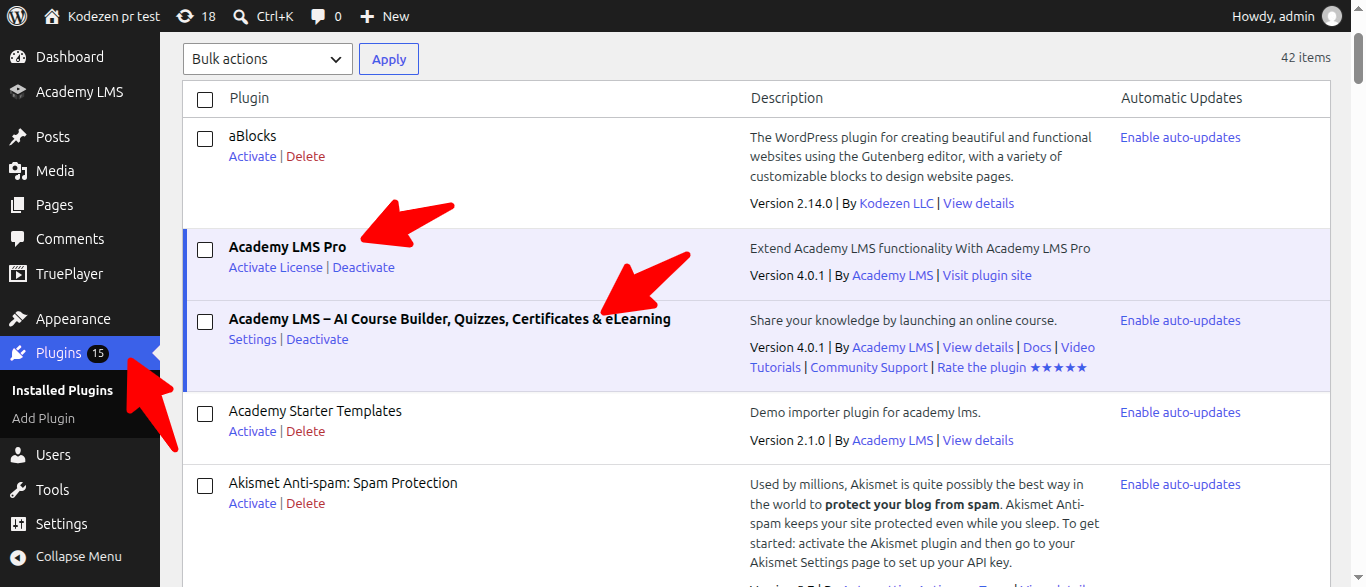Check the aBlocks plugin checkbox
This screenshot has height=587, width=1366.
pyautogui.click(x=205, y=139)
